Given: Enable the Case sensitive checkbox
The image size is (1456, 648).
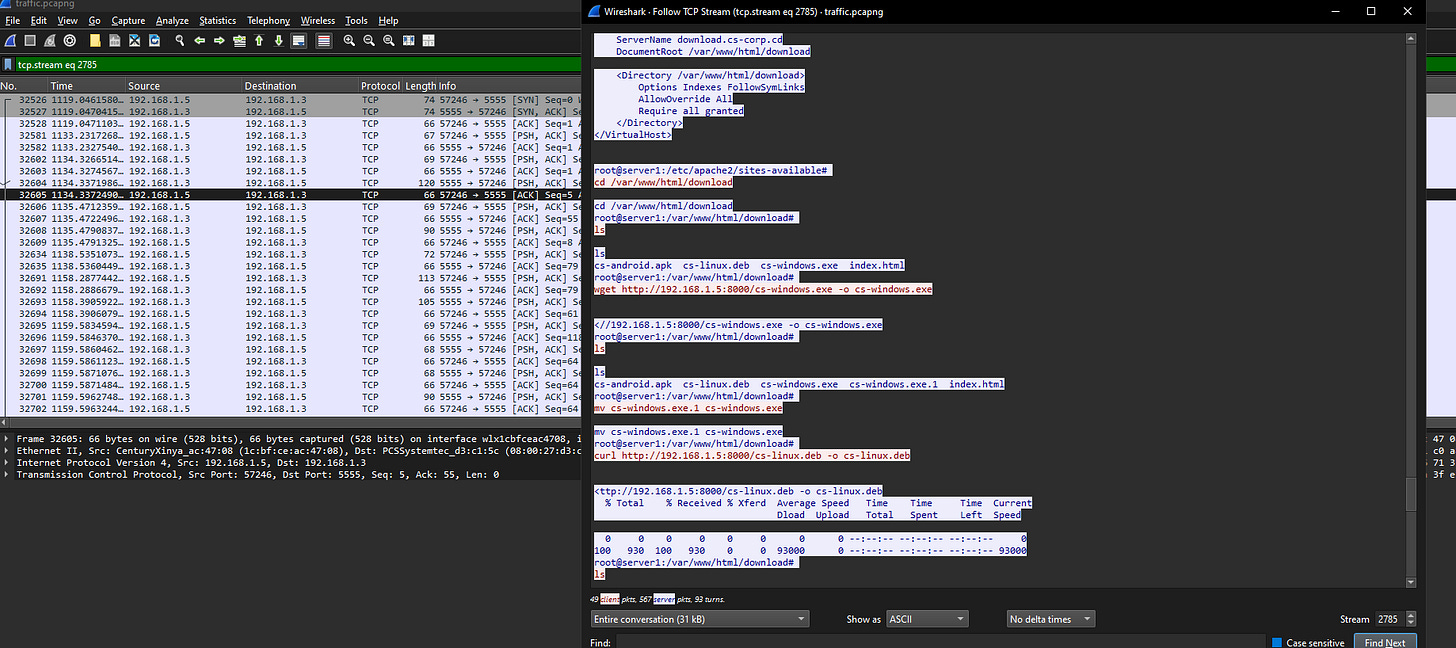Looking at the screenshot, I should (1276, 643).
